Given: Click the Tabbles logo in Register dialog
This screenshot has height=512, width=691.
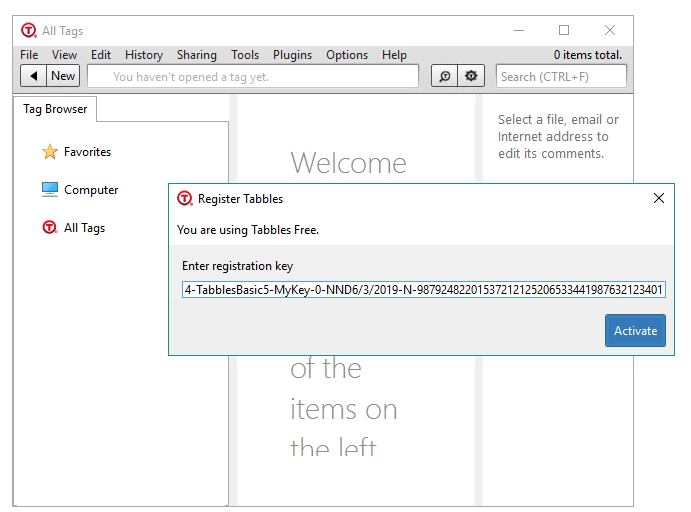Looking at the screenshot, I should [x=185, y=198].
